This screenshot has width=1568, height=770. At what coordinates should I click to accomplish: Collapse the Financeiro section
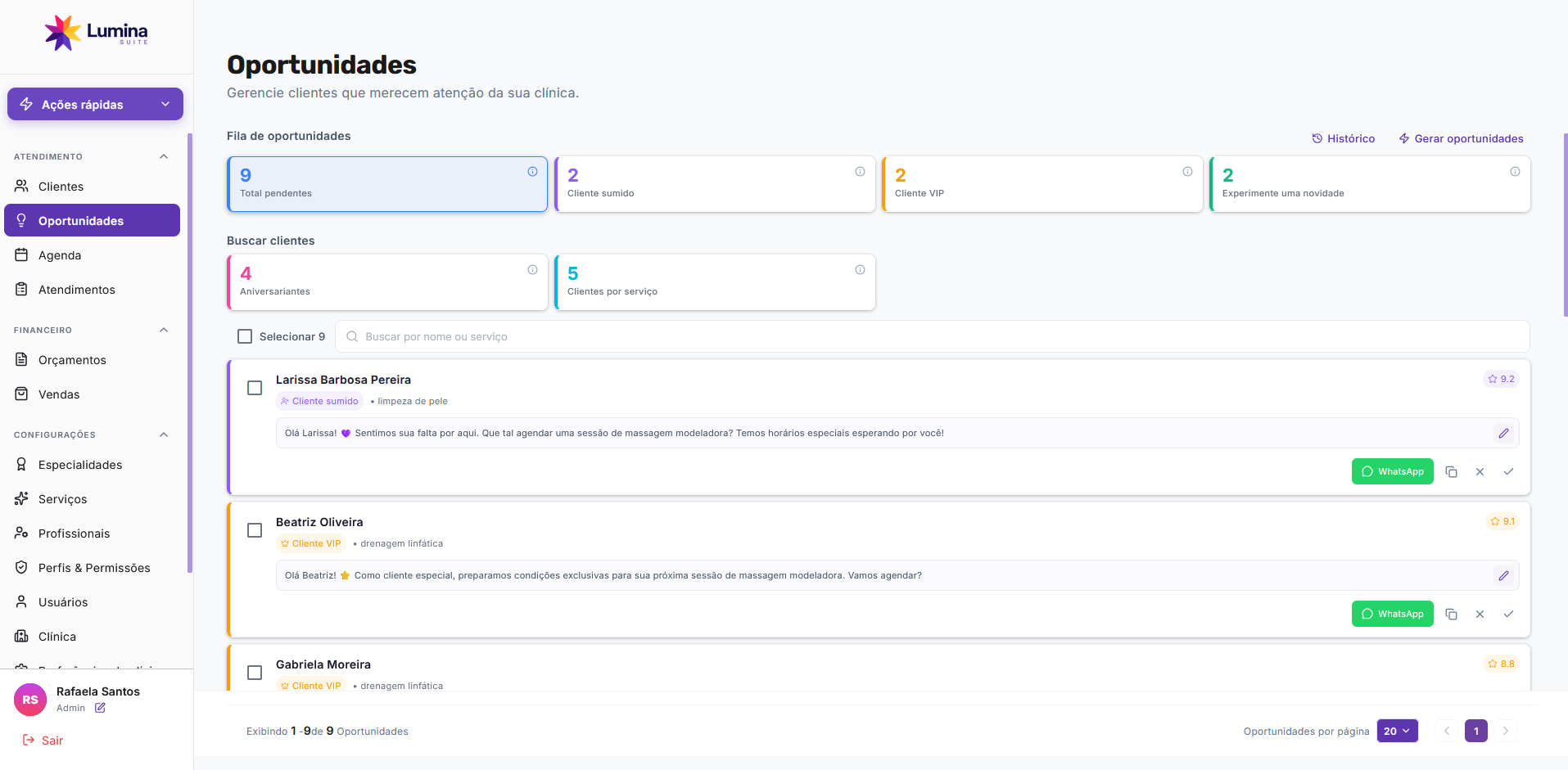[x=164, y=330]
